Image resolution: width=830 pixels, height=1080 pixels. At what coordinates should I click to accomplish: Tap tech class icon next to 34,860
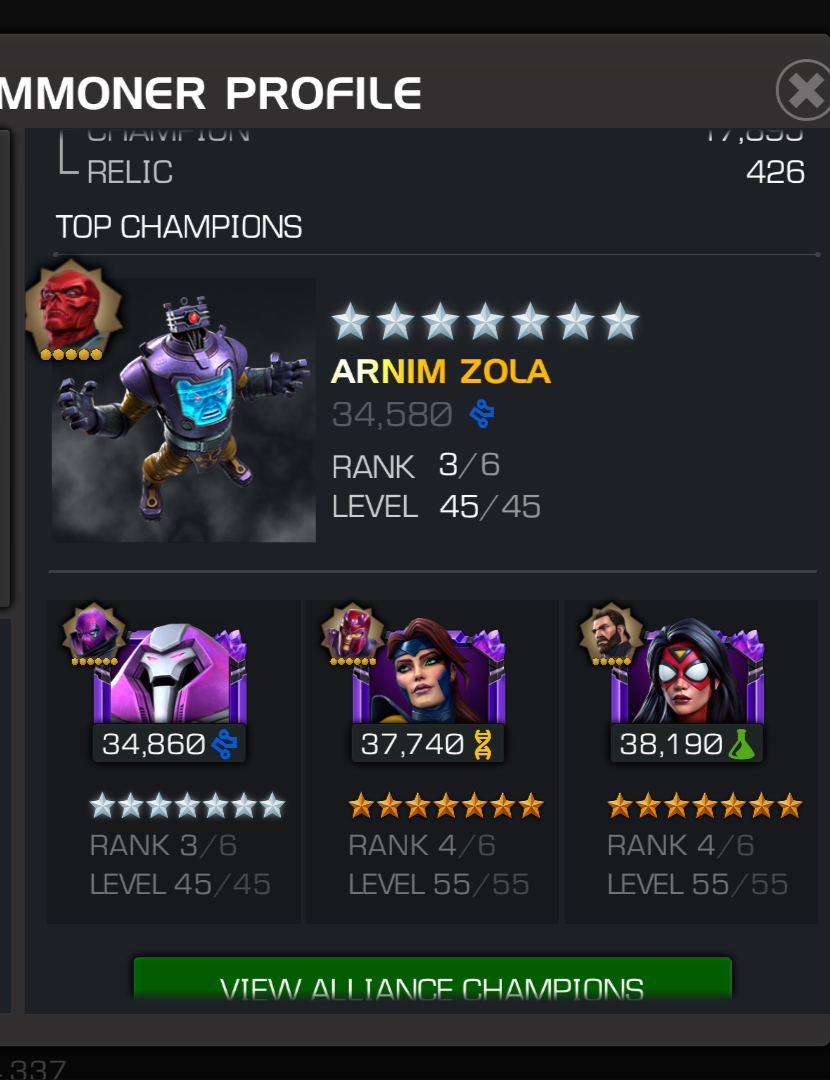225,744
